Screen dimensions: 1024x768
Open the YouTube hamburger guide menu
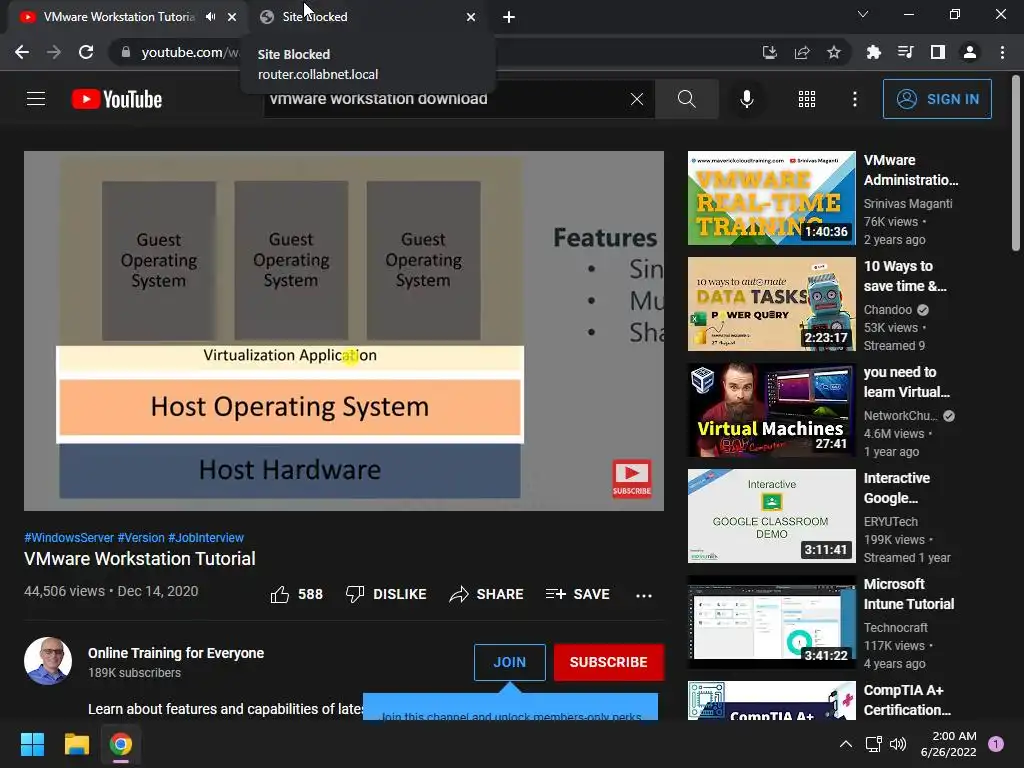[x=36, y=99]
